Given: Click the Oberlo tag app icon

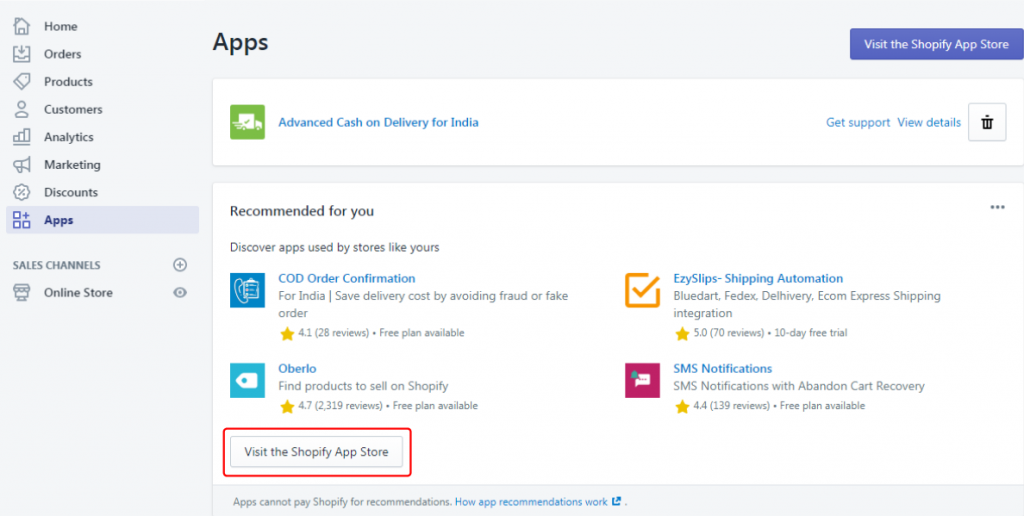Looking at the screenshot, I should (x=248, y=380).
